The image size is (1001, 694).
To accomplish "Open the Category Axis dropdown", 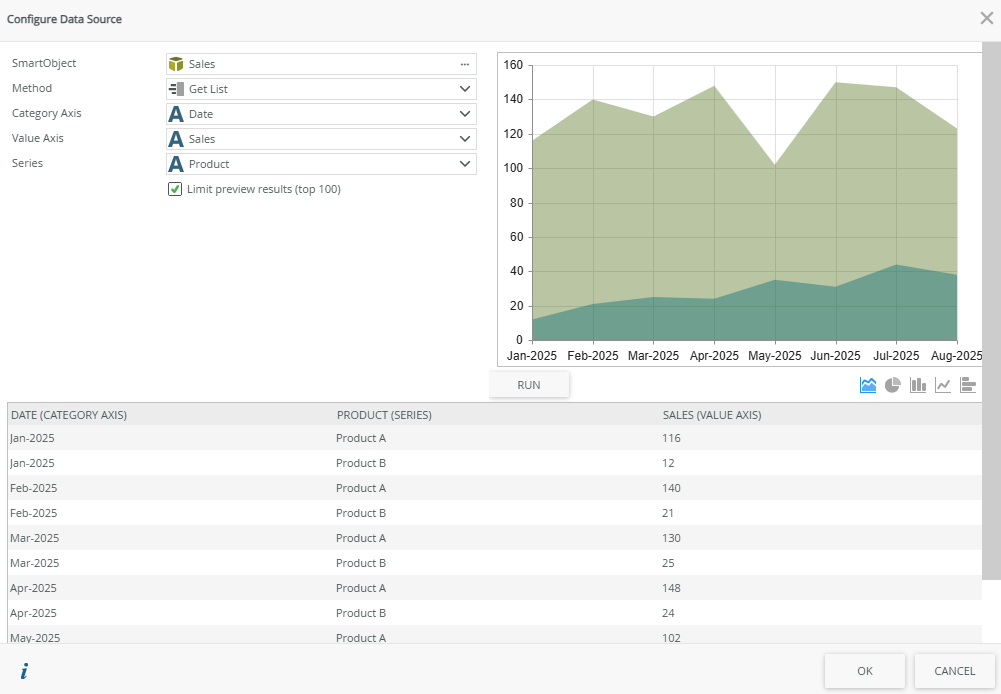I will point(464,114).
